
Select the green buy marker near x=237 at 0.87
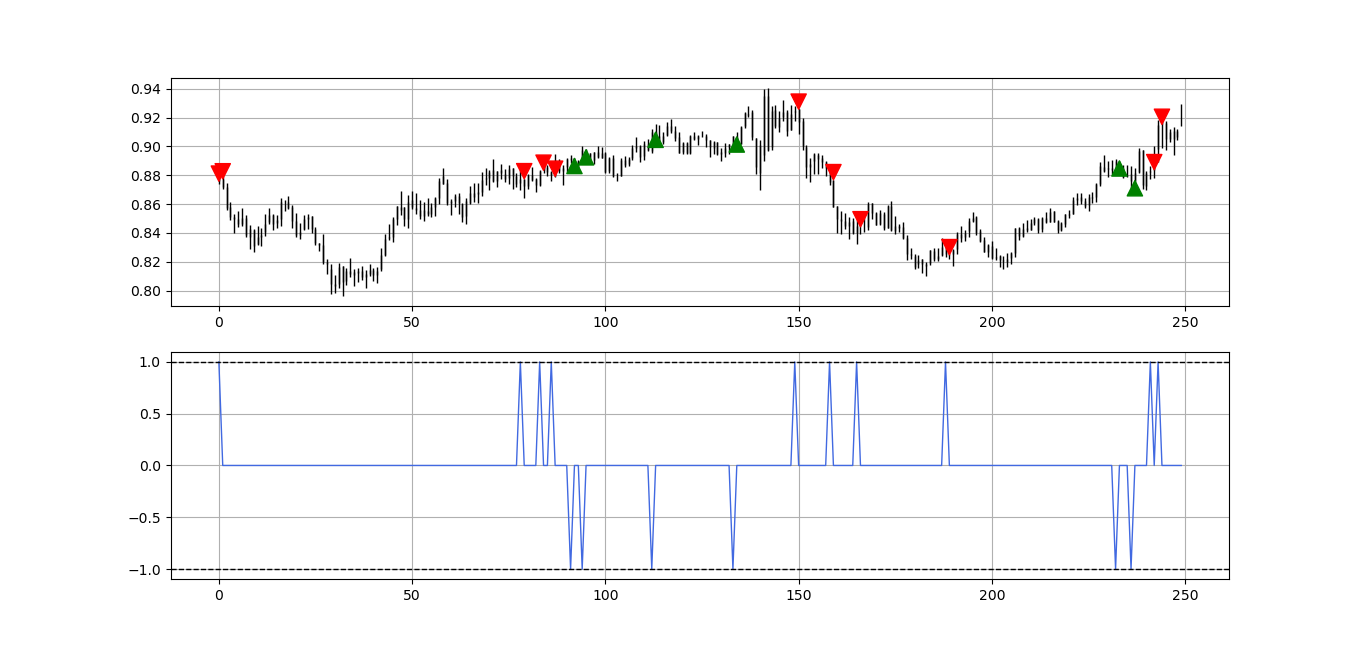tap(1134, 187)
